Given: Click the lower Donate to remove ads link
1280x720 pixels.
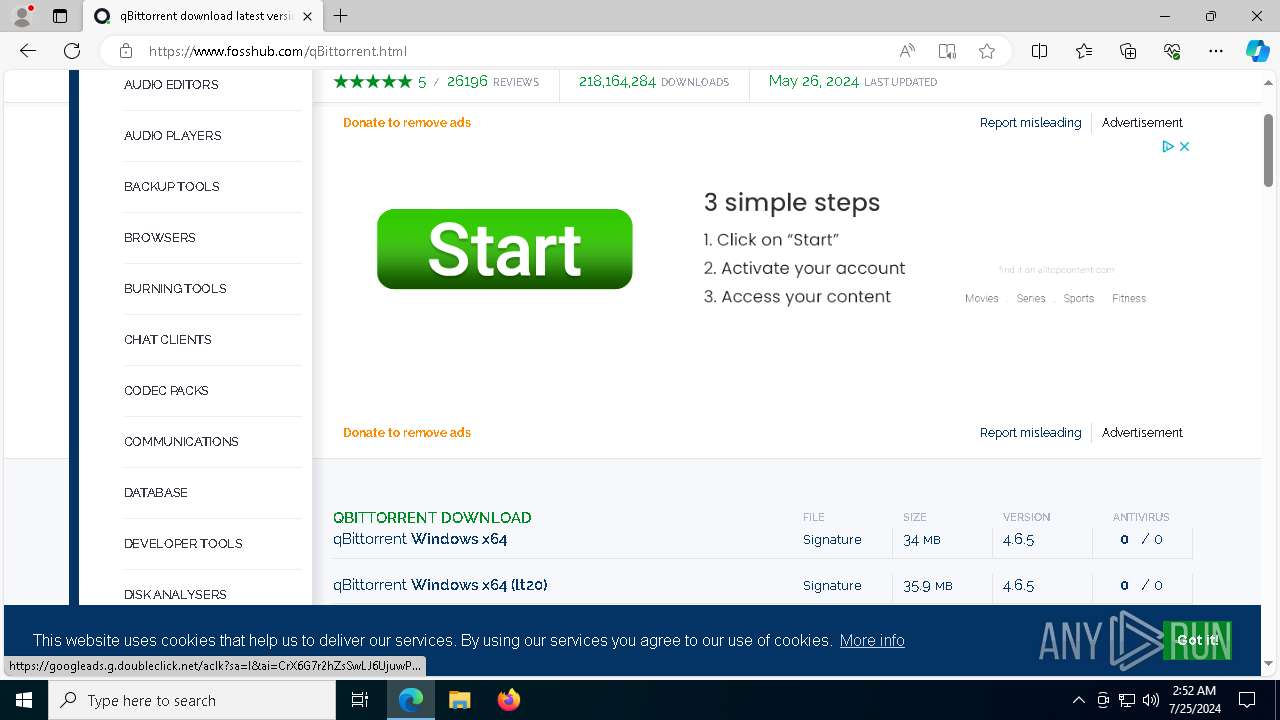Looking at the screenshot, I should pos(407,433).
